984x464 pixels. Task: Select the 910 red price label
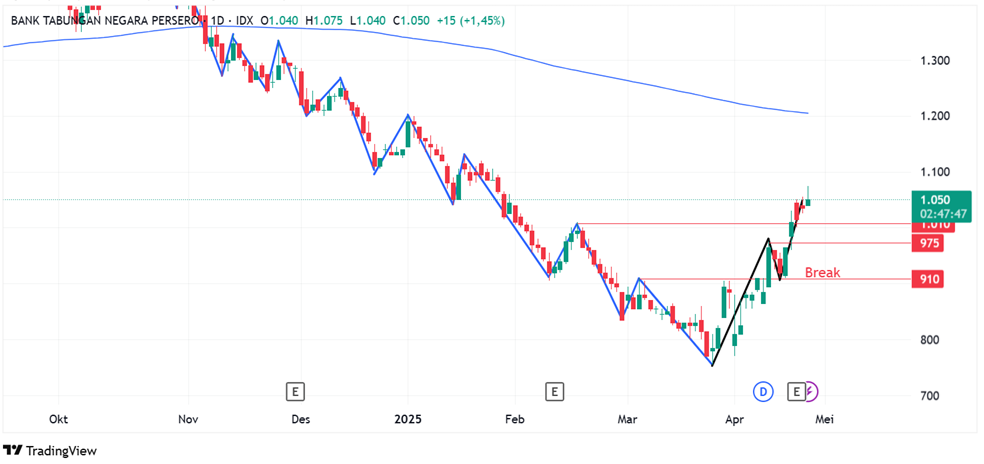pos(928,279)
